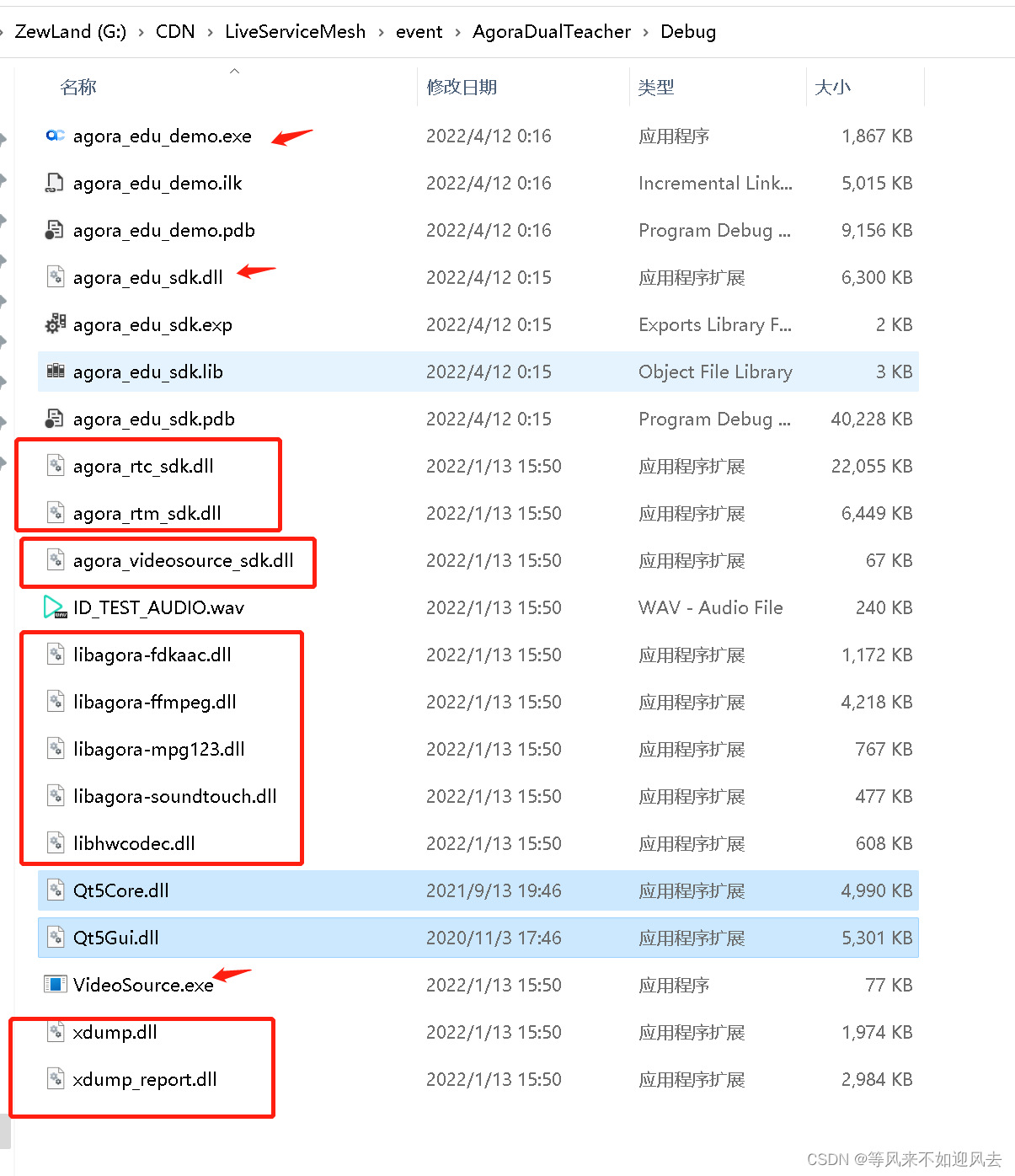Select the file name agora_edu_sdk.dll

(x=148, y=278)
